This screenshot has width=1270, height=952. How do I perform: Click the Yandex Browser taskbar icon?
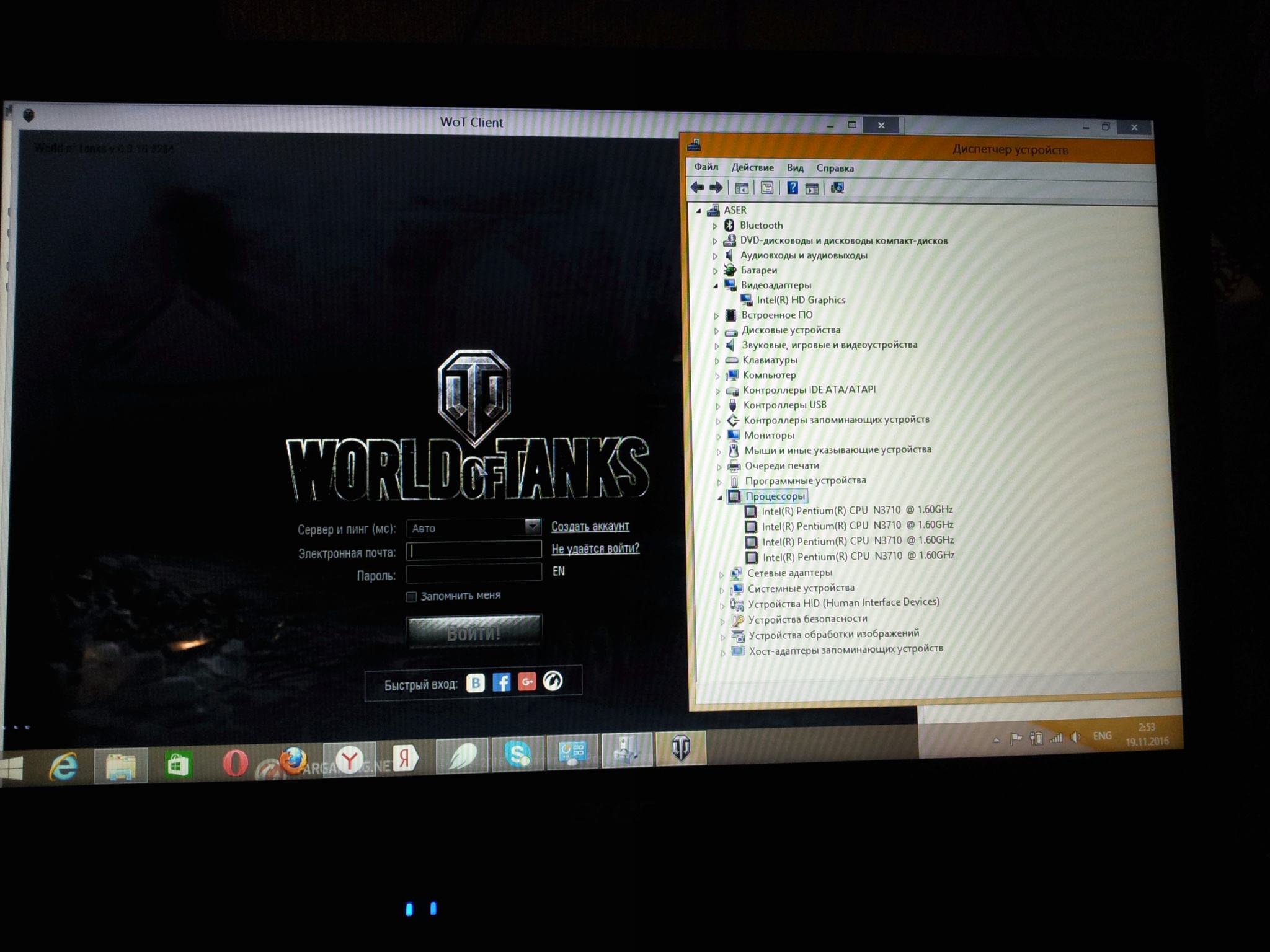(x=350, y=759)
